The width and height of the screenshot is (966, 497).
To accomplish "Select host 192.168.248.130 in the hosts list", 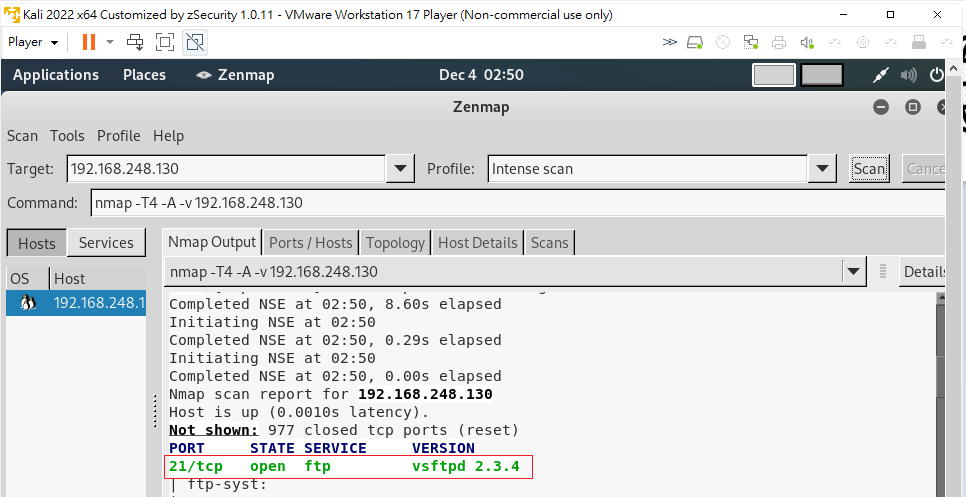I will (98, 303).
